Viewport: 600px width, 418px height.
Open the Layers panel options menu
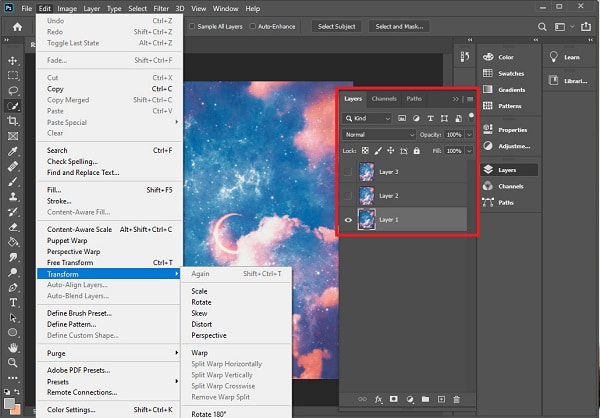tap(470, 99)
